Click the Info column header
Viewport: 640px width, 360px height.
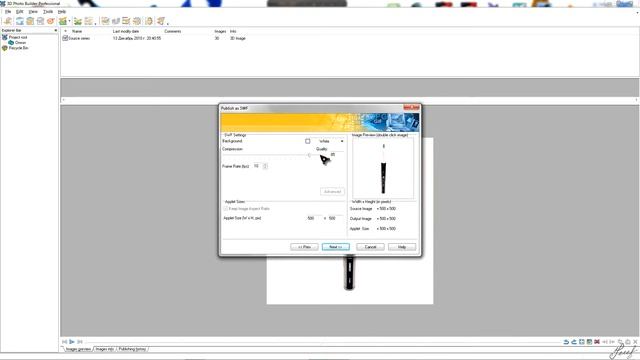(x=233, y=31)
